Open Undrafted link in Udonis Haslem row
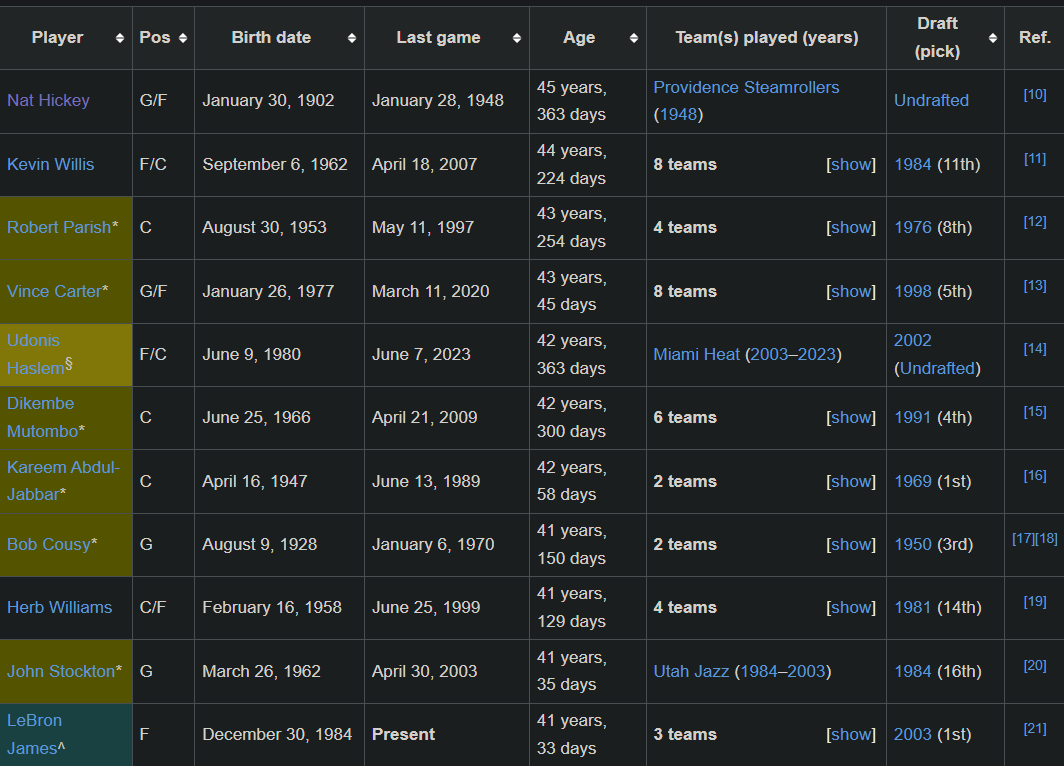The width and height of the screenshot is (1064, 766). tap(937, 368)
